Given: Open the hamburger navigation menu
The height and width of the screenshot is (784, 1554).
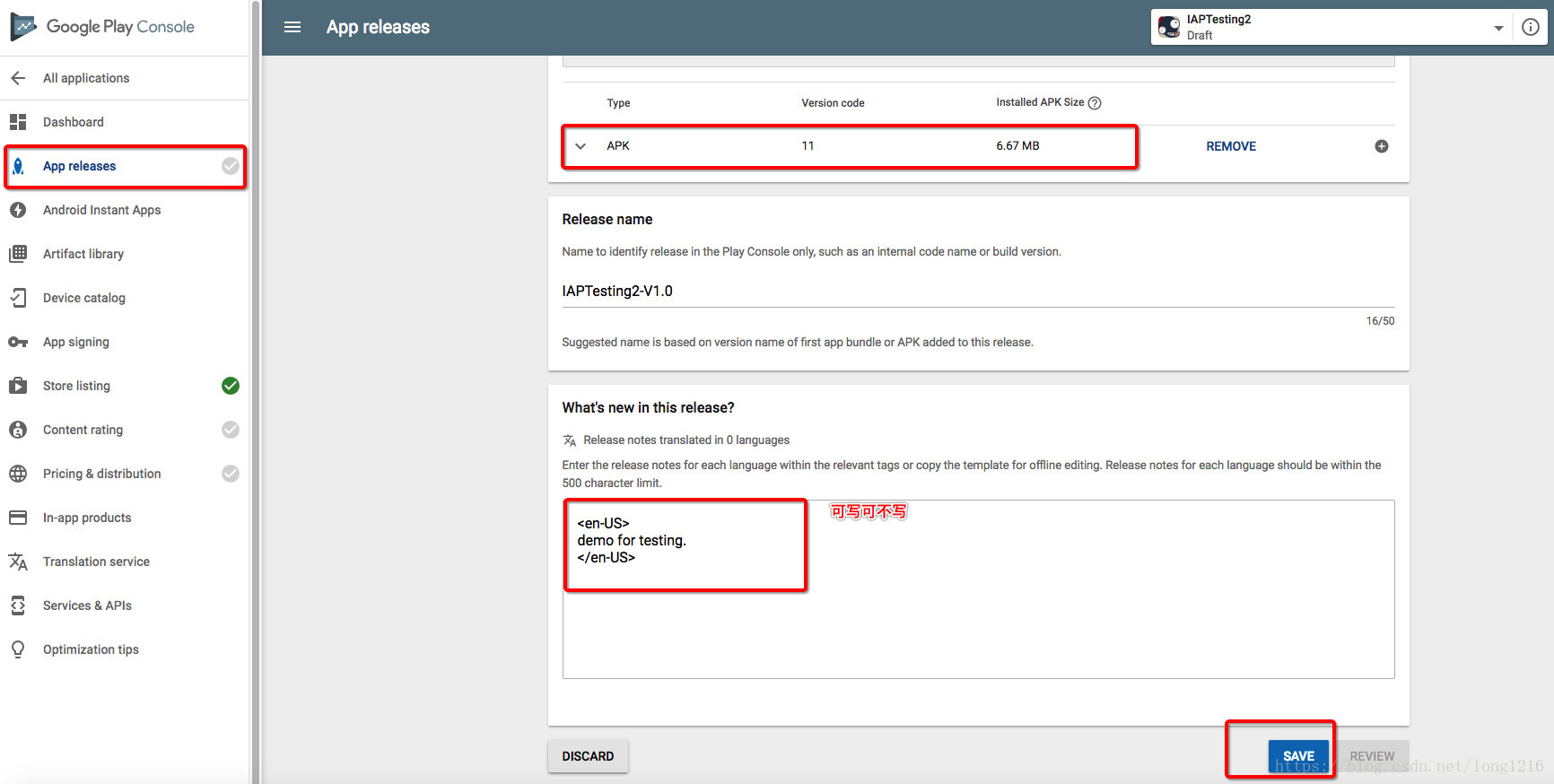Looking at the screenshot, I should pos(292,27).
